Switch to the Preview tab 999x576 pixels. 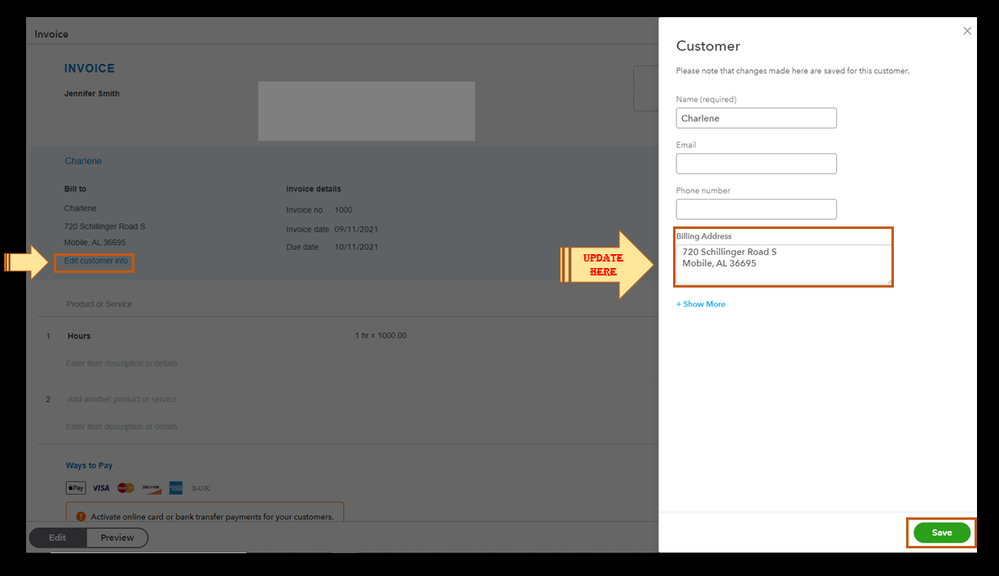(117, 537)
